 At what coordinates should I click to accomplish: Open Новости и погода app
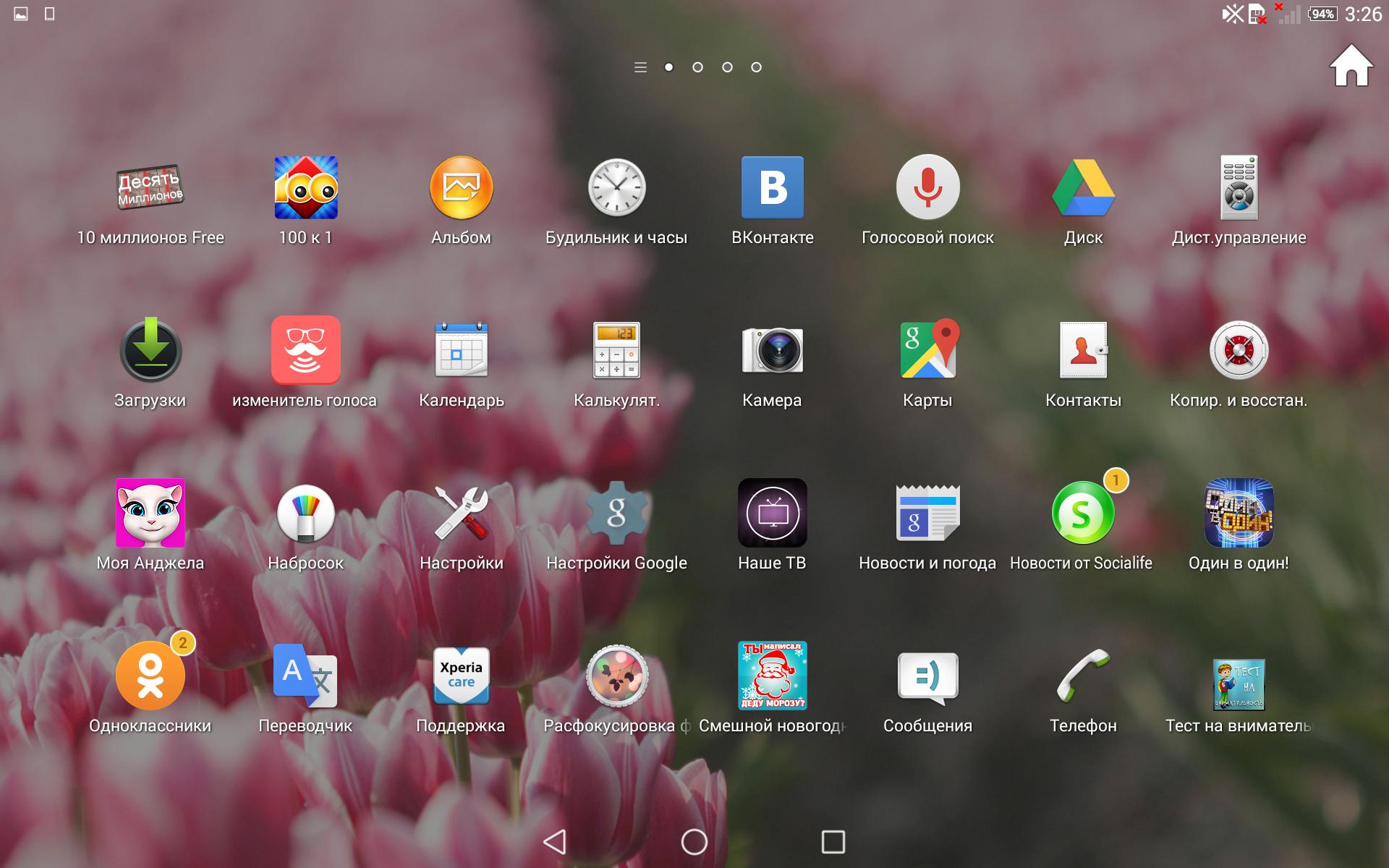click(x=928, y=513)
